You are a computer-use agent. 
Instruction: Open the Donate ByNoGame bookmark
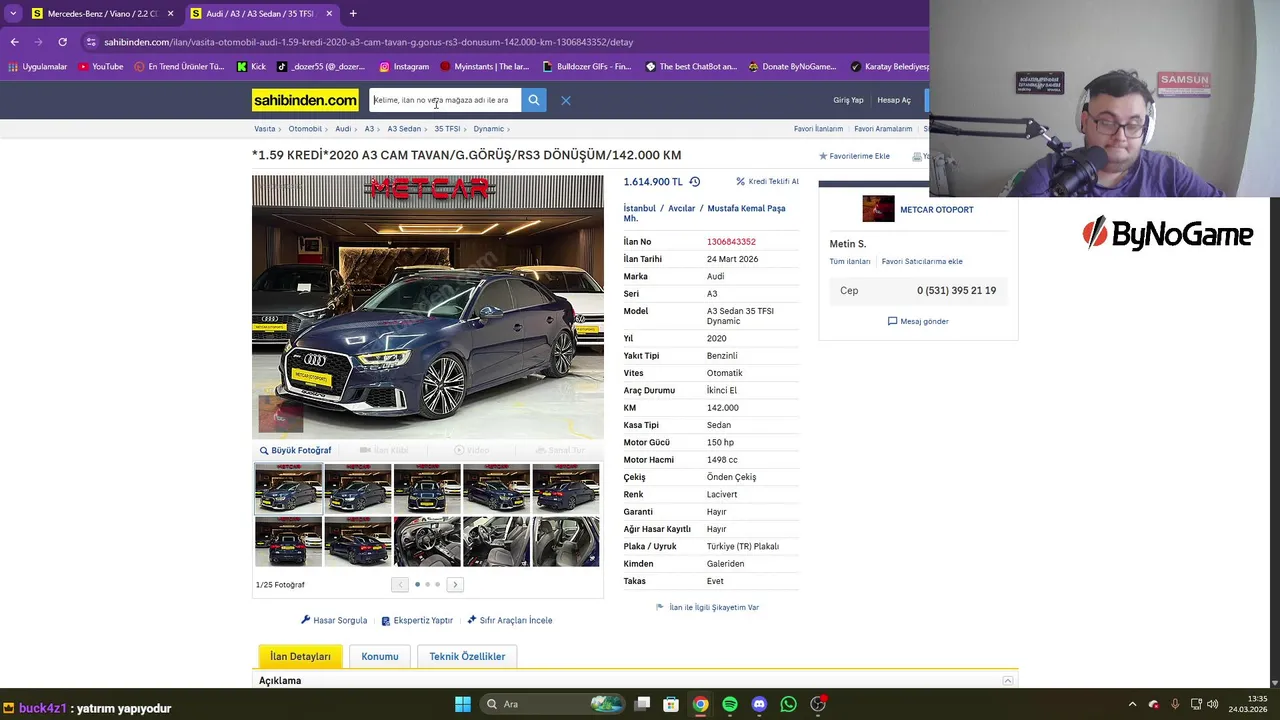tap(792, 67)
